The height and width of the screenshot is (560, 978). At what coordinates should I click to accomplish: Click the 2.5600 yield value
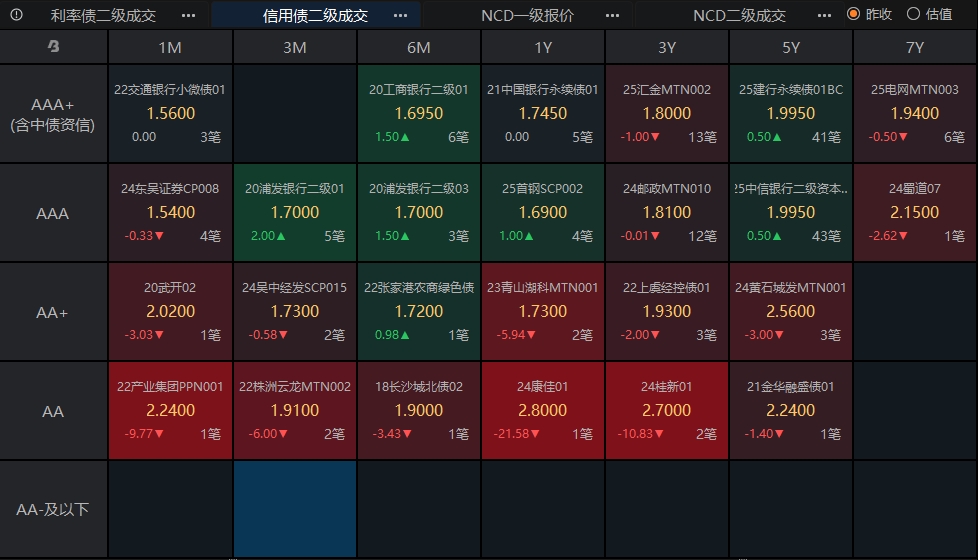point(791,311)
